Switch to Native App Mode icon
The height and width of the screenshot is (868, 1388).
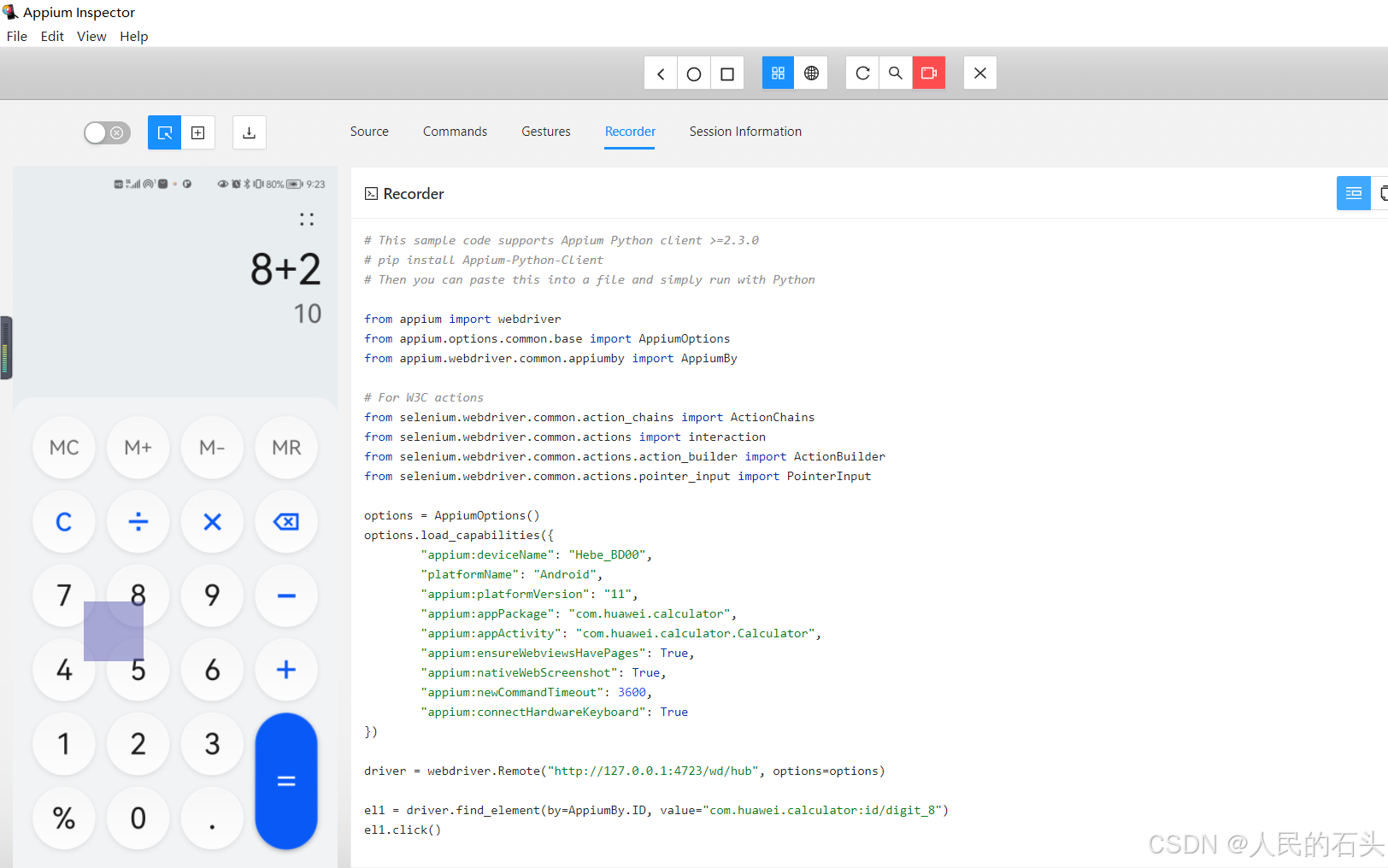(778, 73)
